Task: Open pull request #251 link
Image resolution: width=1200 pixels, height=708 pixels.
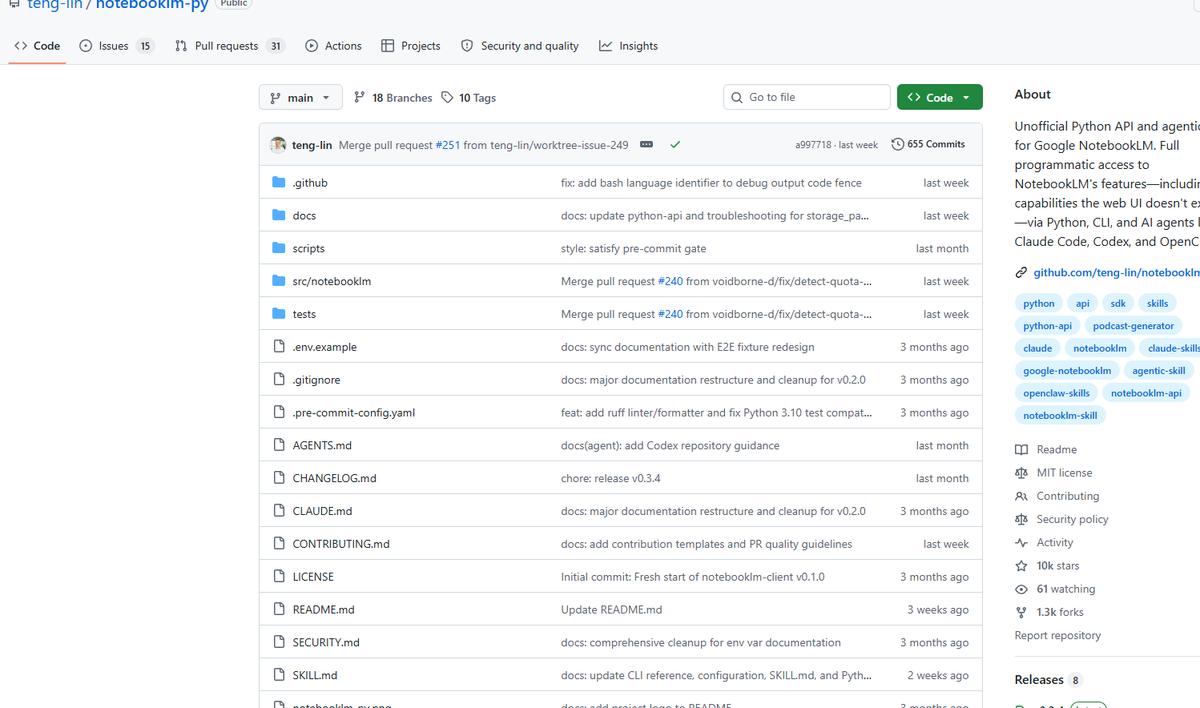Action: pos(448,145)
